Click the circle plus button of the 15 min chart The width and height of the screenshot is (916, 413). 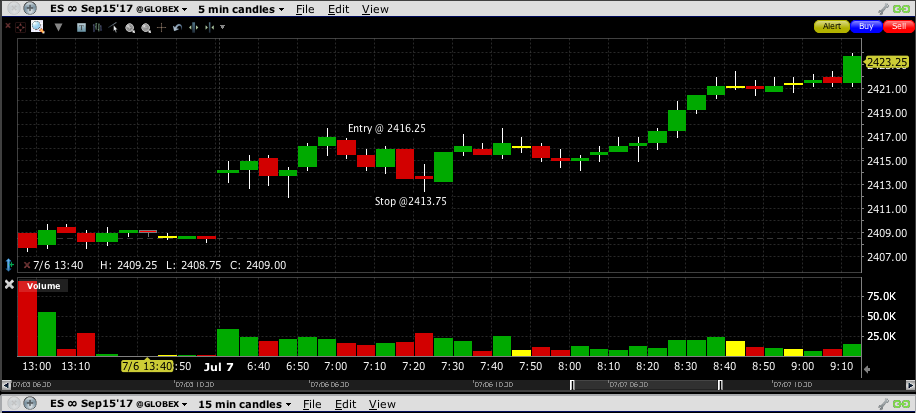(x=30, y=404)
